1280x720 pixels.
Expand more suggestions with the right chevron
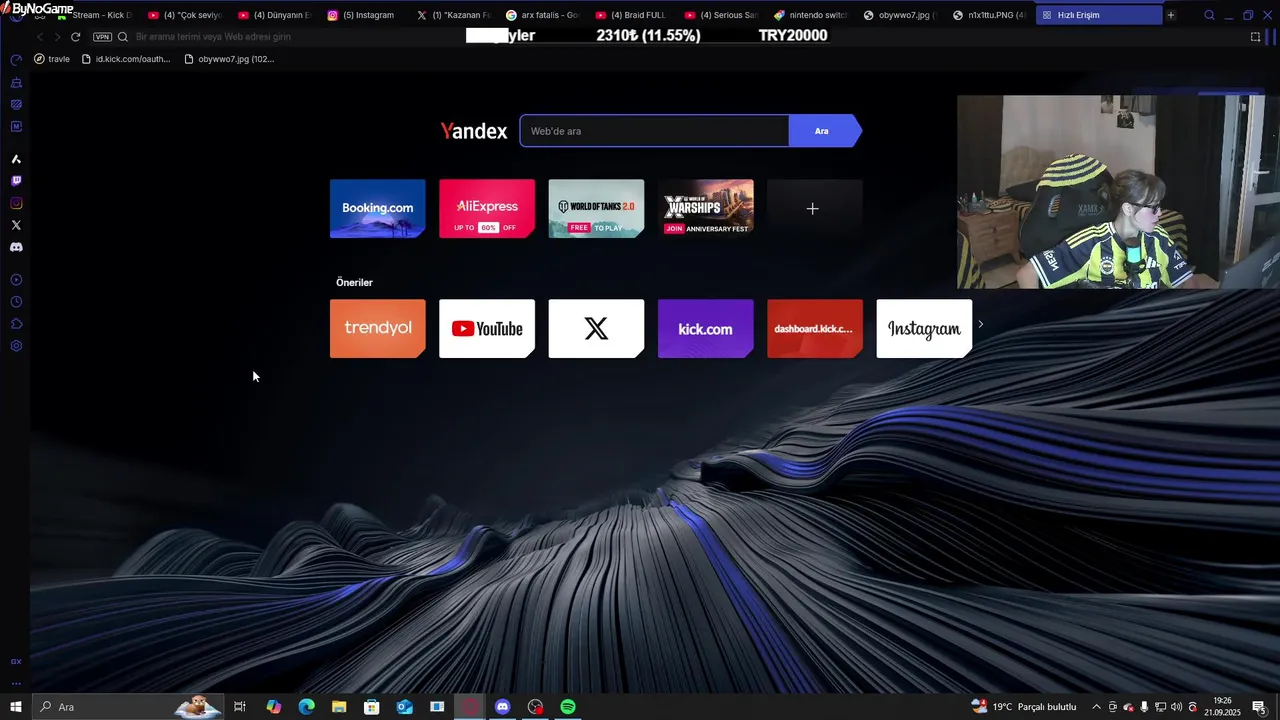point(981,324)
